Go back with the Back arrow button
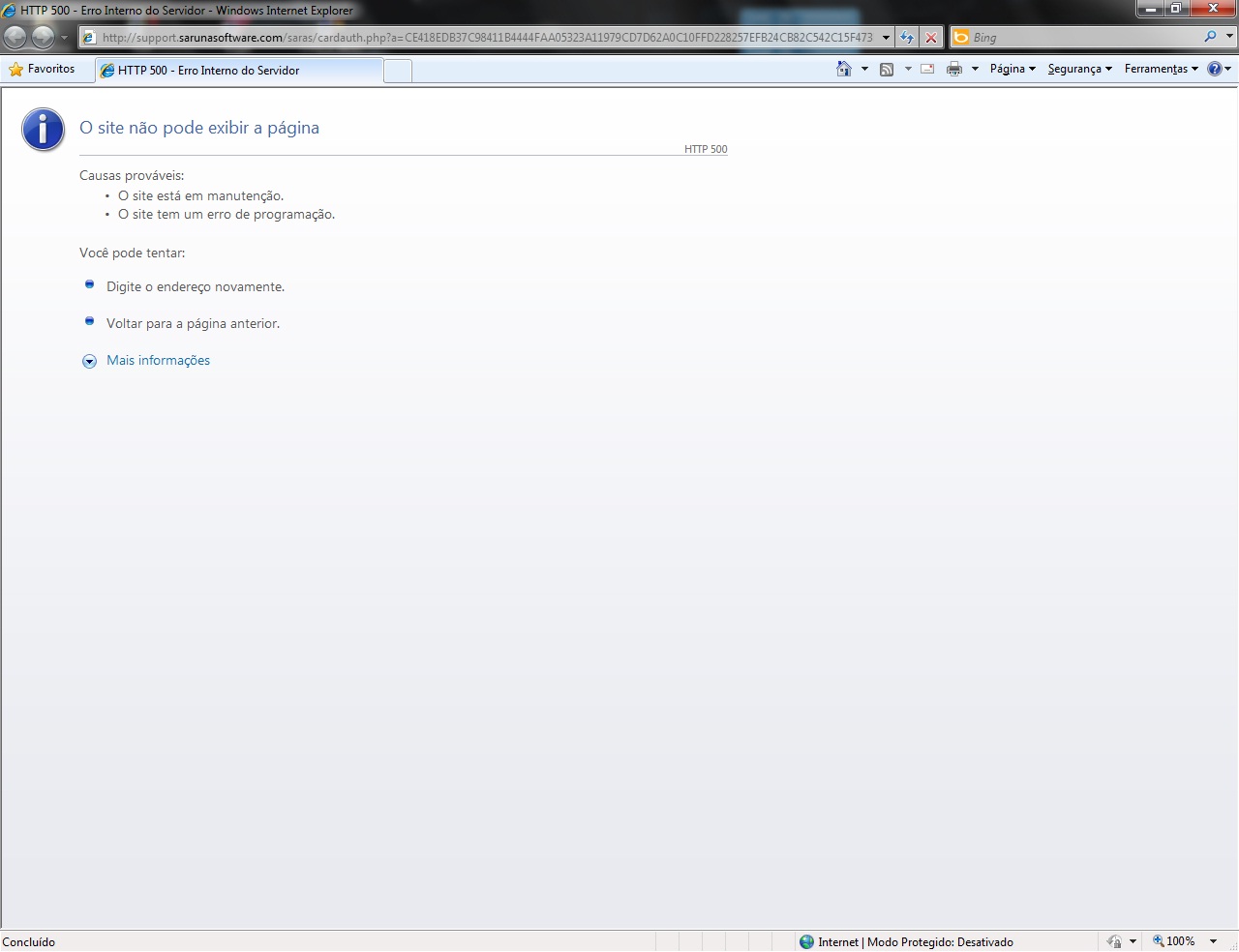 click(x=15, y=37)
